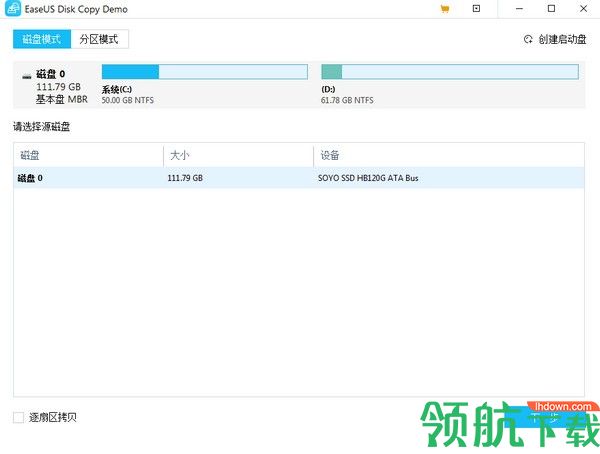The height and width of the screenshot is (454, 600).
Task: Close the EaseUS Disk Copy window
Action: tap(584, 8)
